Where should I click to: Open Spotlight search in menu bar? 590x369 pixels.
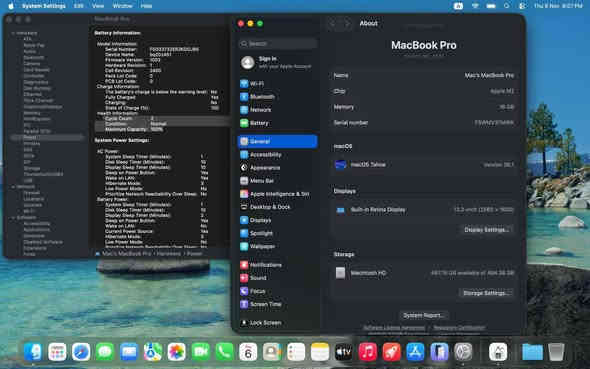point(507,6)
